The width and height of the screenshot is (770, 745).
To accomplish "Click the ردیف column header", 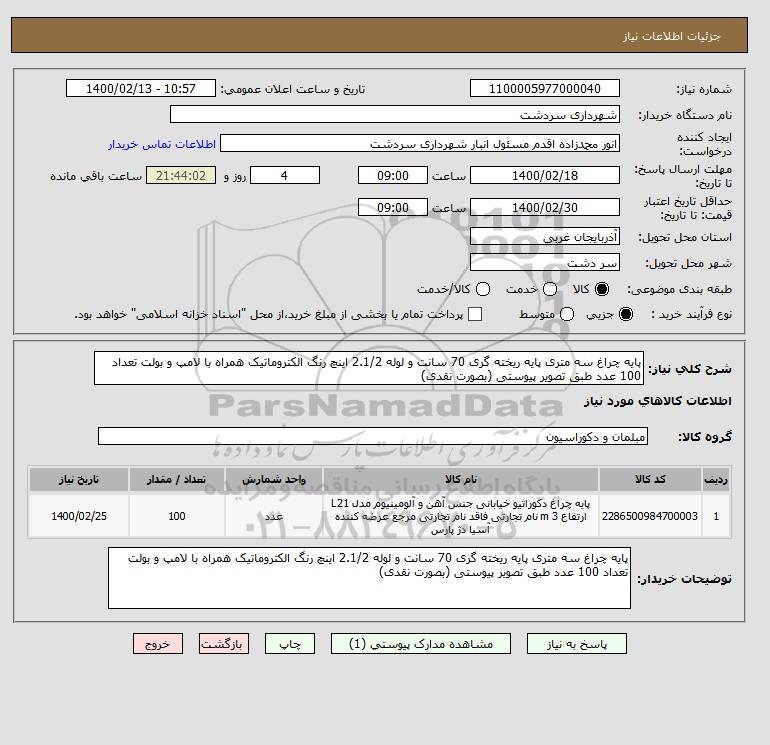I will point(716,479).
